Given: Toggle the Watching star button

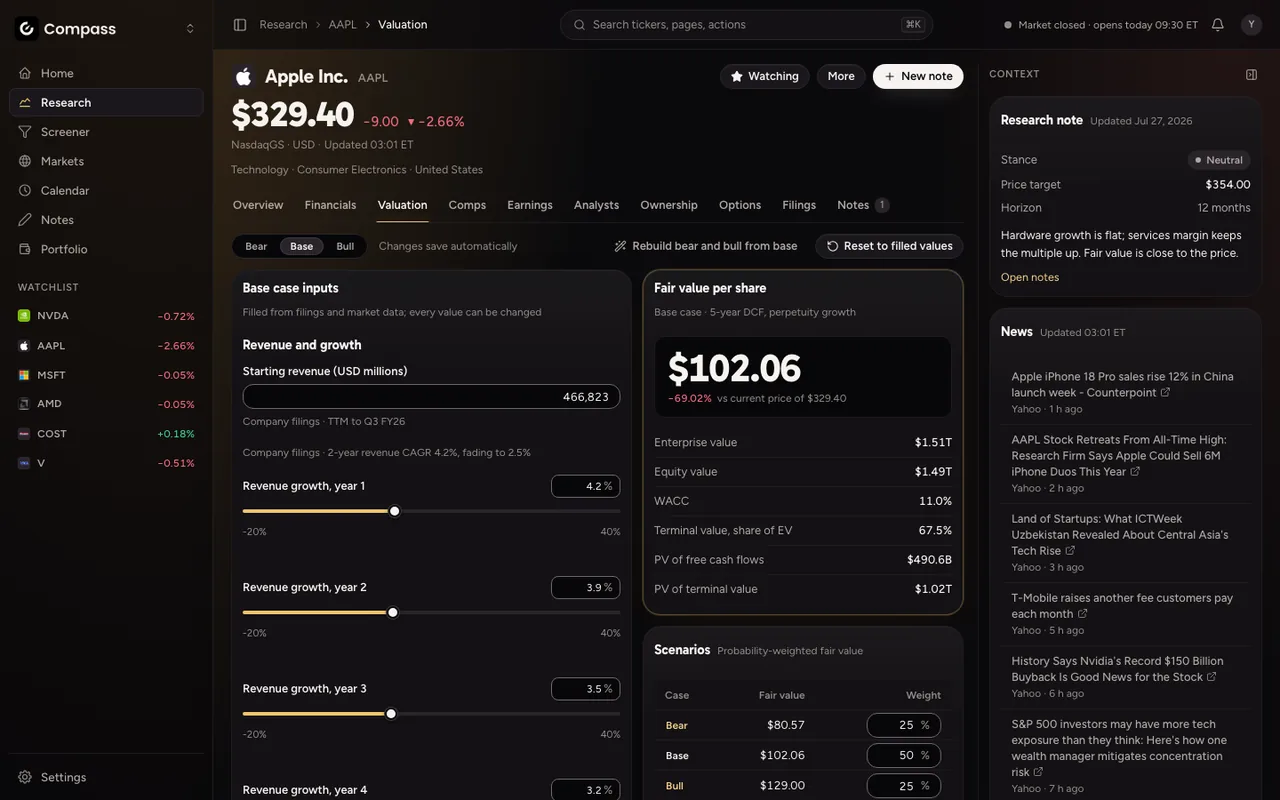Looking at the screenshot, I should (x=765, y=76).
